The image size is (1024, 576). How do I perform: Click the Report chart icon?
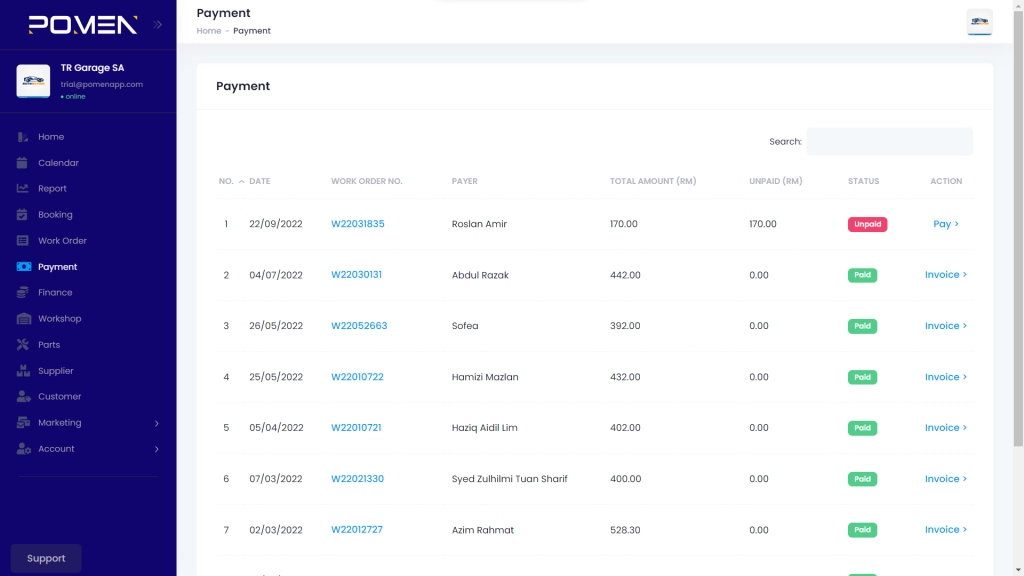pyautogui.click(x=23, y=188)
